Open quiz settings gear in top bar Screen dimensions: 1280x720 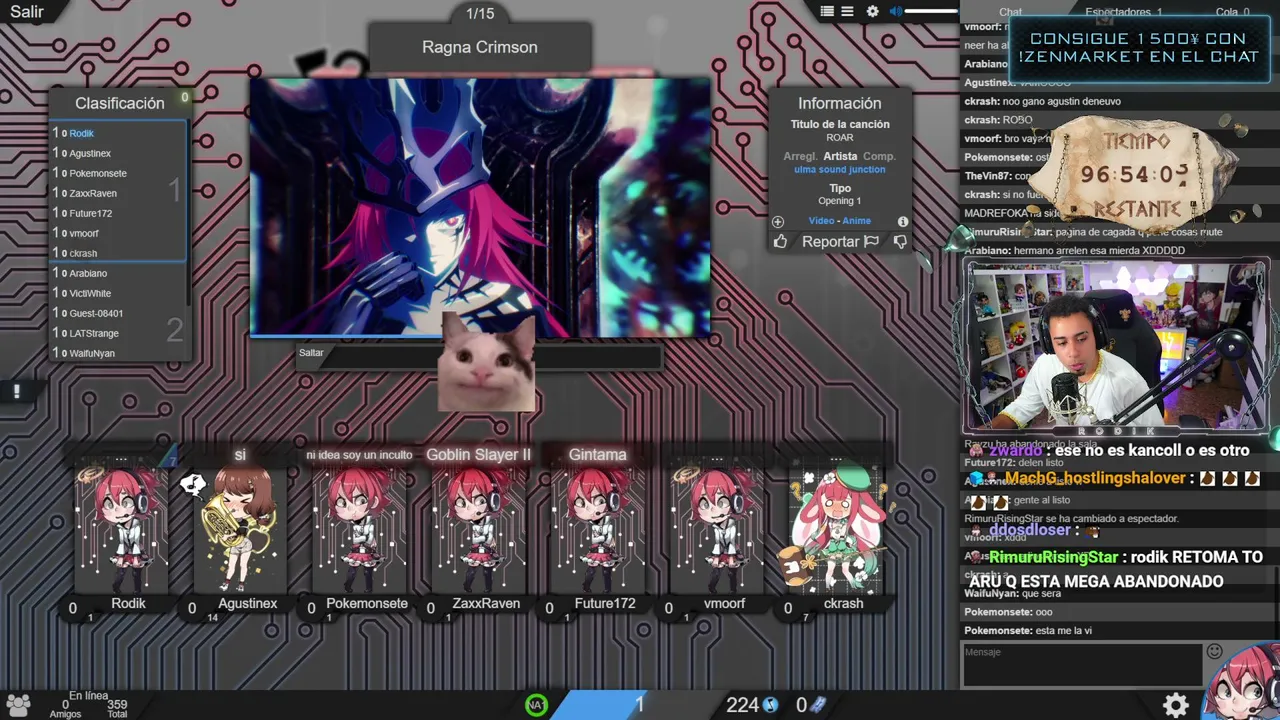873,11
